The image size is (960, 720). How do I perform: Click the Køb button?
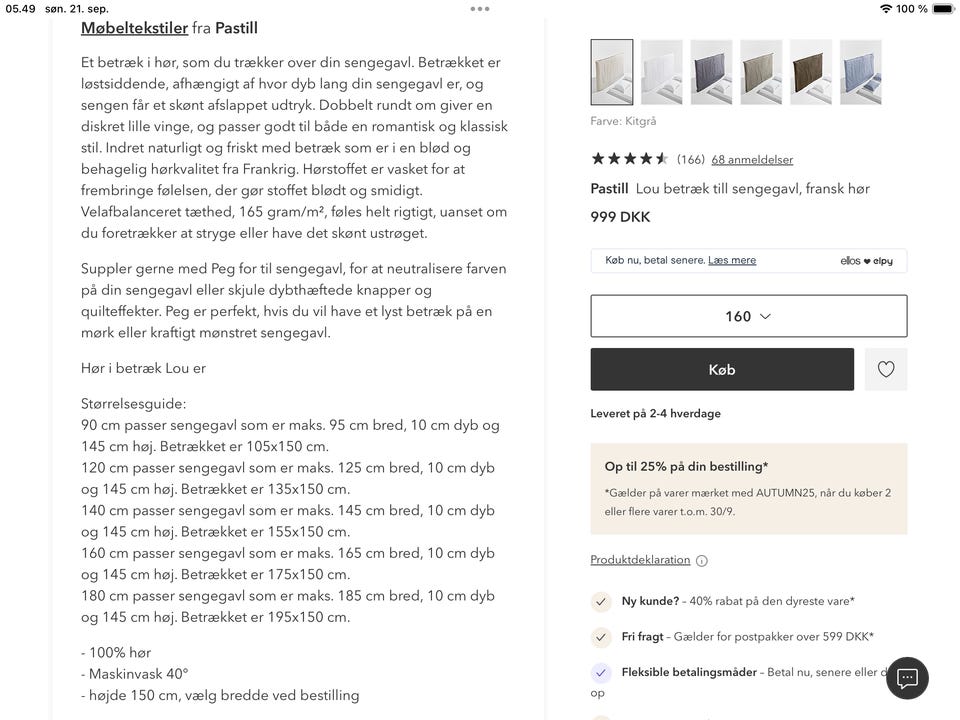pos(722,369)
